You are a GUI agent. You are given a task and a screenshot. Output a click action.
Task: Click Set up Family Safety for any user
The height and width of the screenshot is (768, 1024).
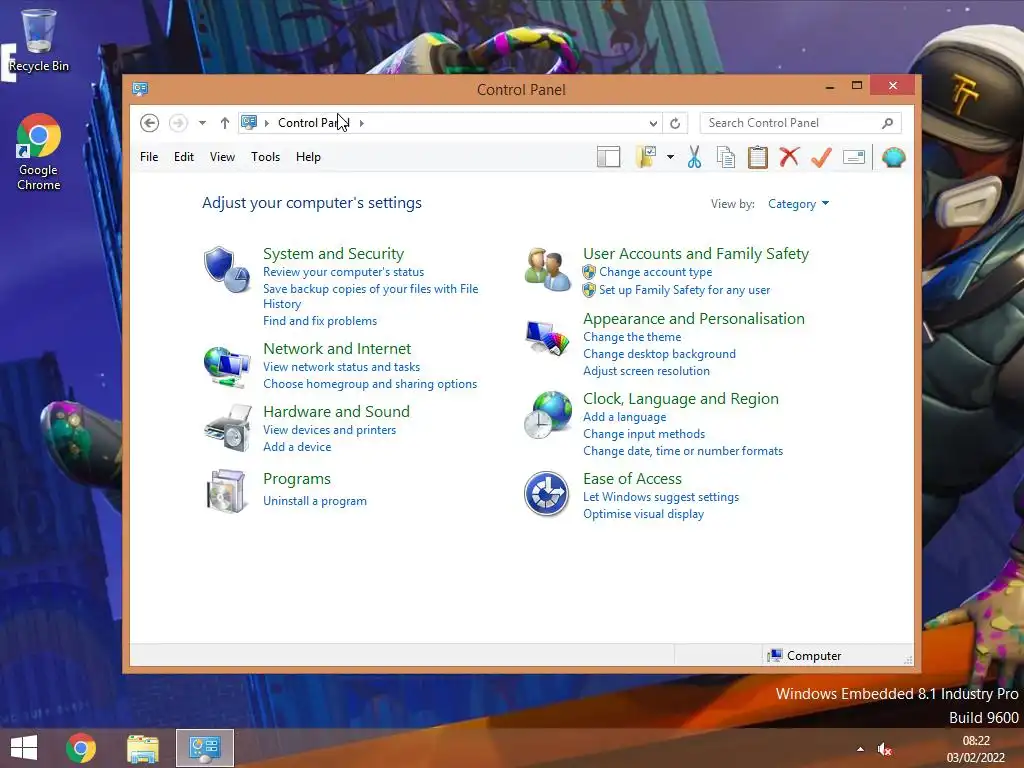pos(684,290)
